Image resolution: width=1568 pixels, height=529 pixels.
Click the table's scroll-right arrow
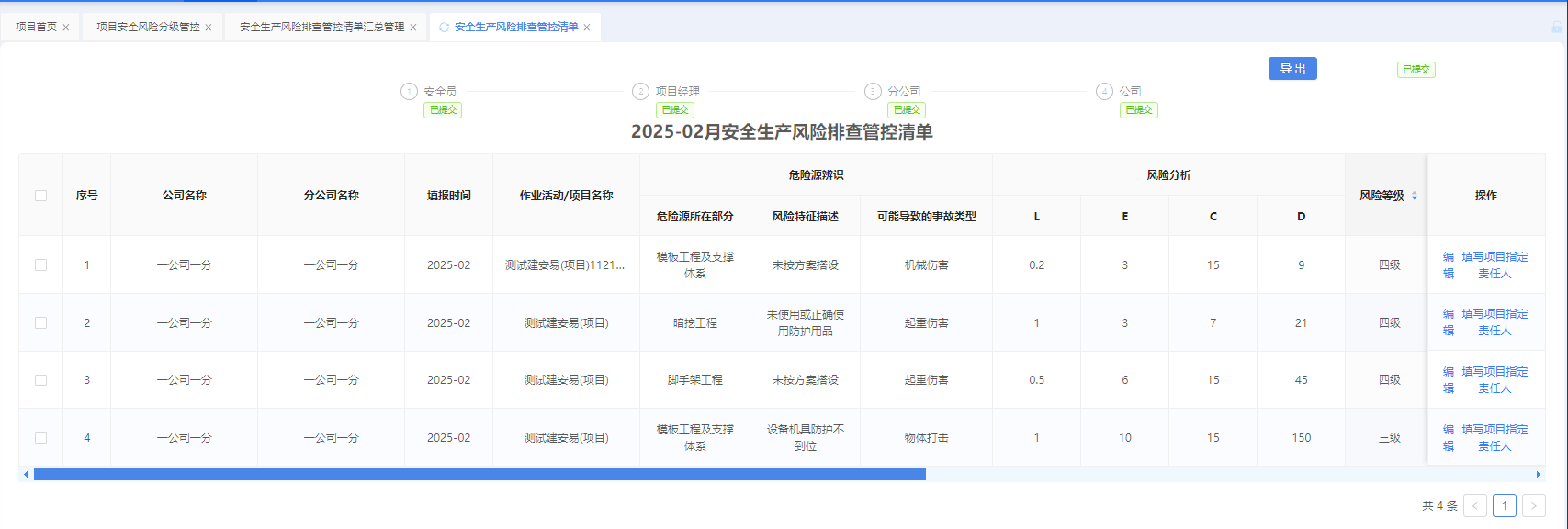[x=1539, y=475]
